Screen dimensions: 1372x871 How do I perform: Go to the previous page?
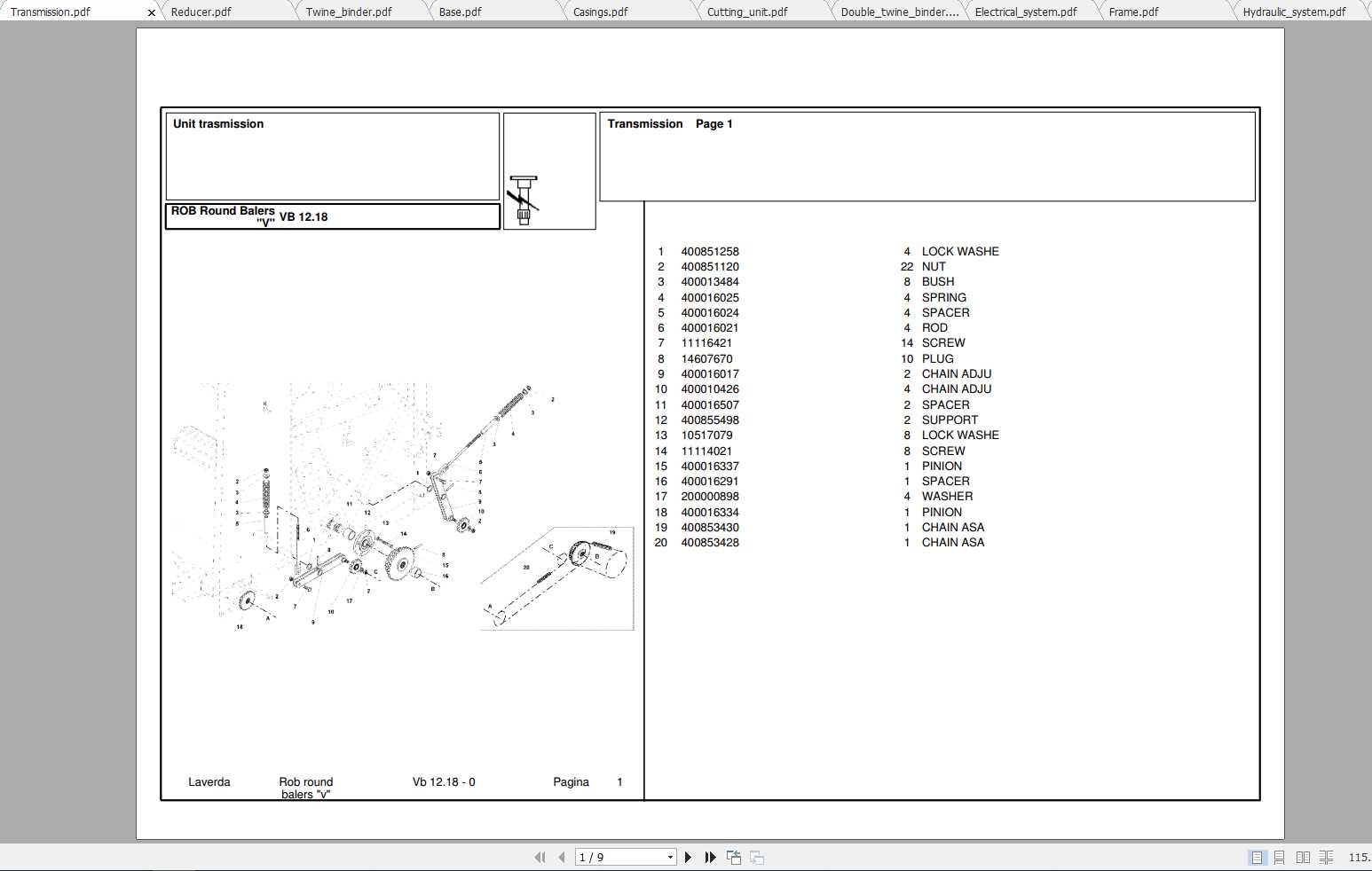[x=562, y=857]
